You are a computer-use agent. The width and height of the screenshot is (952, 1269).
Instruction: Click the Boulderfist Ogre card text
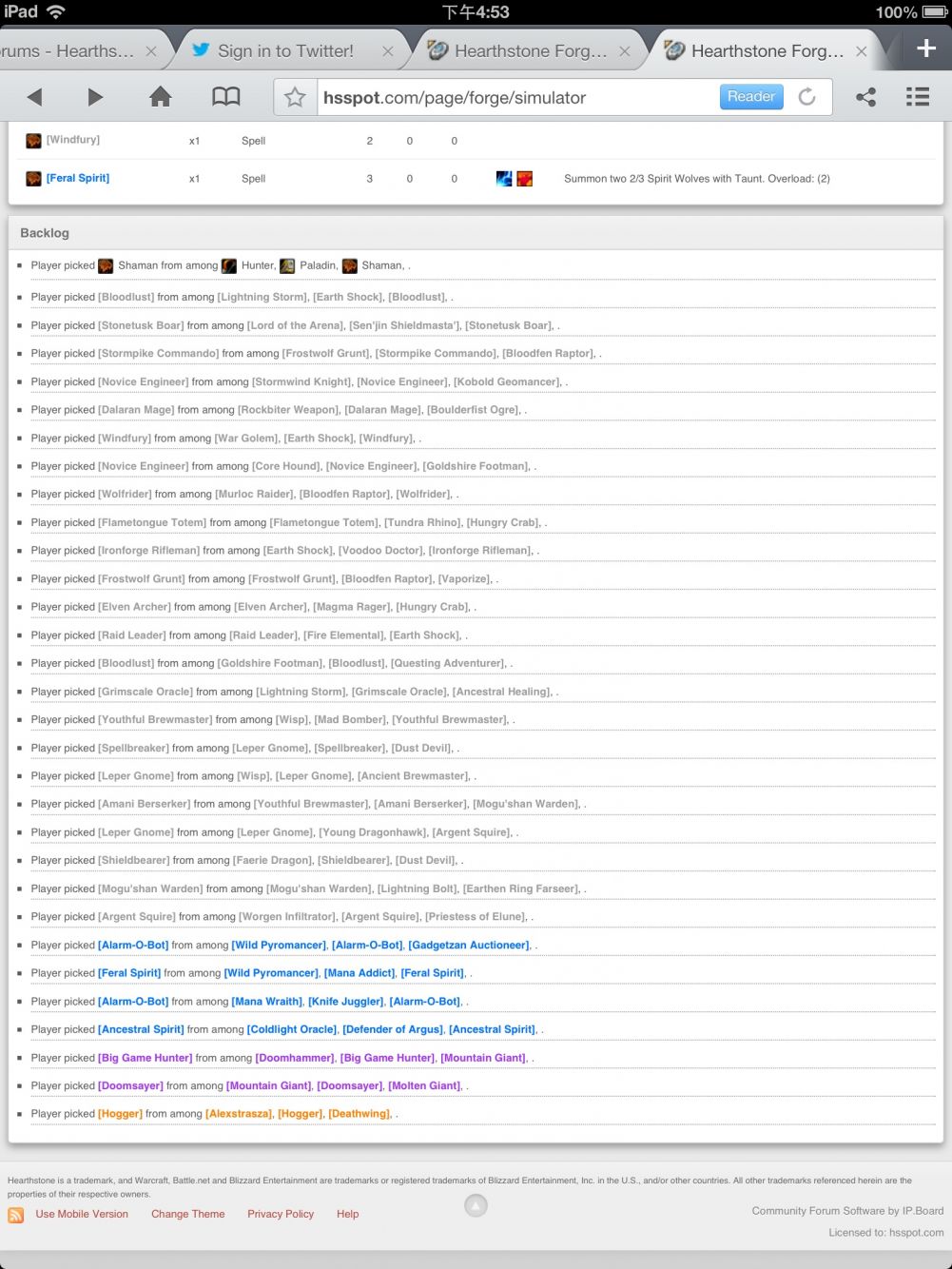474,410
